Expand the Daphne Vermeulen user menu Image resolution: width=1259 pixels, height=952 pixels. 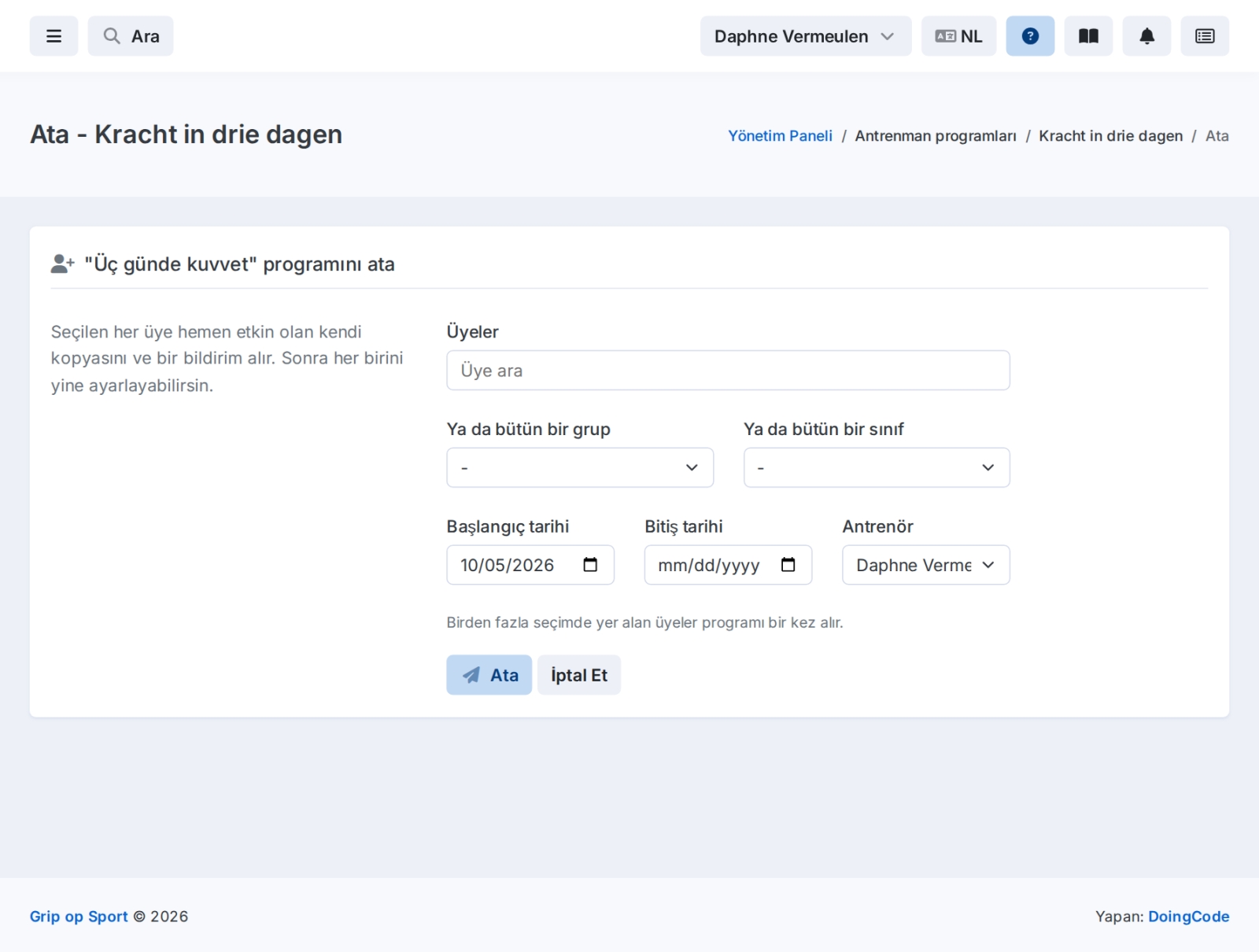[806, 36]
